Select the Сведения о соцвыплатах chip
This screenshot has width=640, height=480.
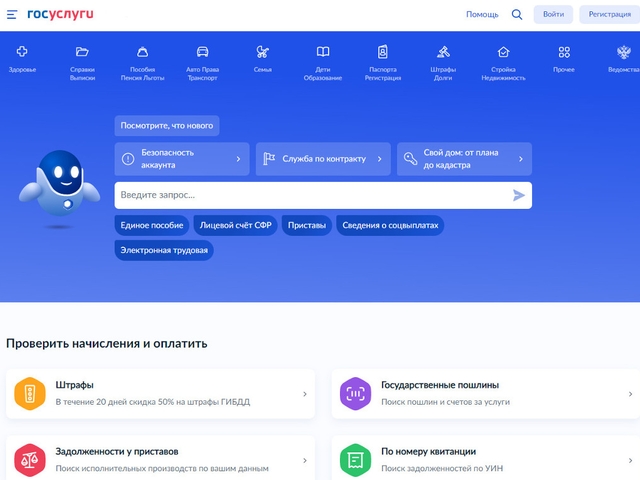390,225
